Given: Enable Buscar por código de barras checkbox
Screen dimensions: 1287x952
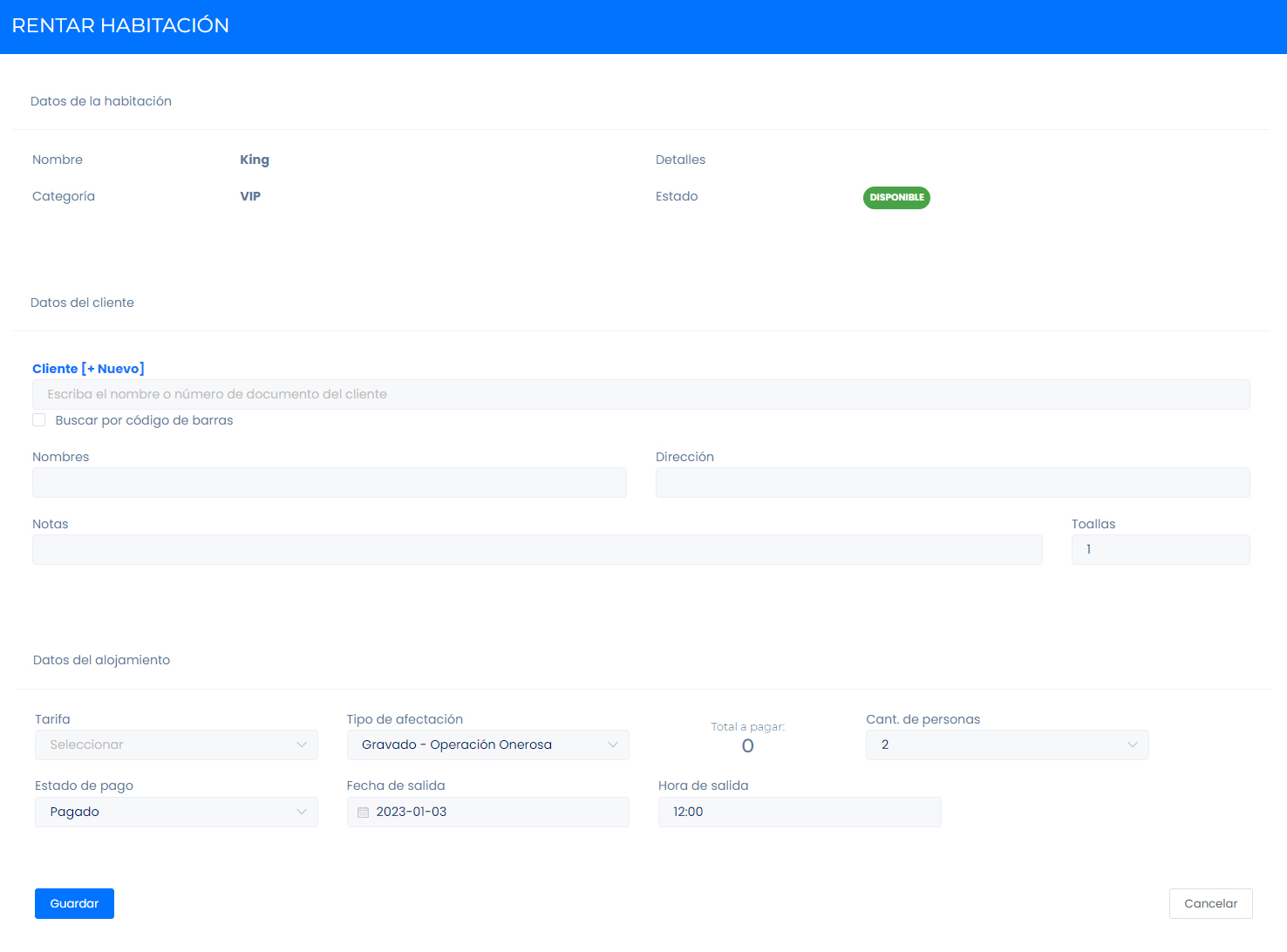Looking at the screenshot, I should click(x=39, y=420).
